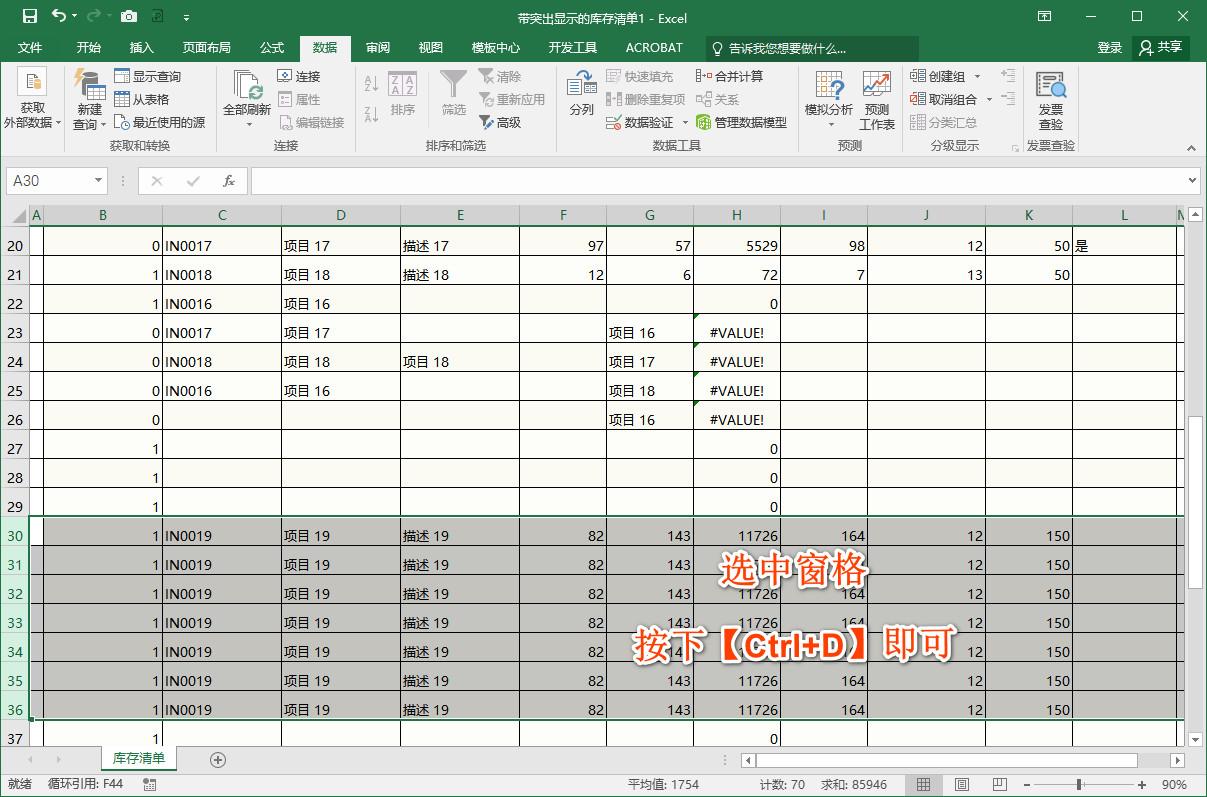1207x797 pixels.
Task: Click the macro recording icon in status bar
Action: tap(149, 785)
